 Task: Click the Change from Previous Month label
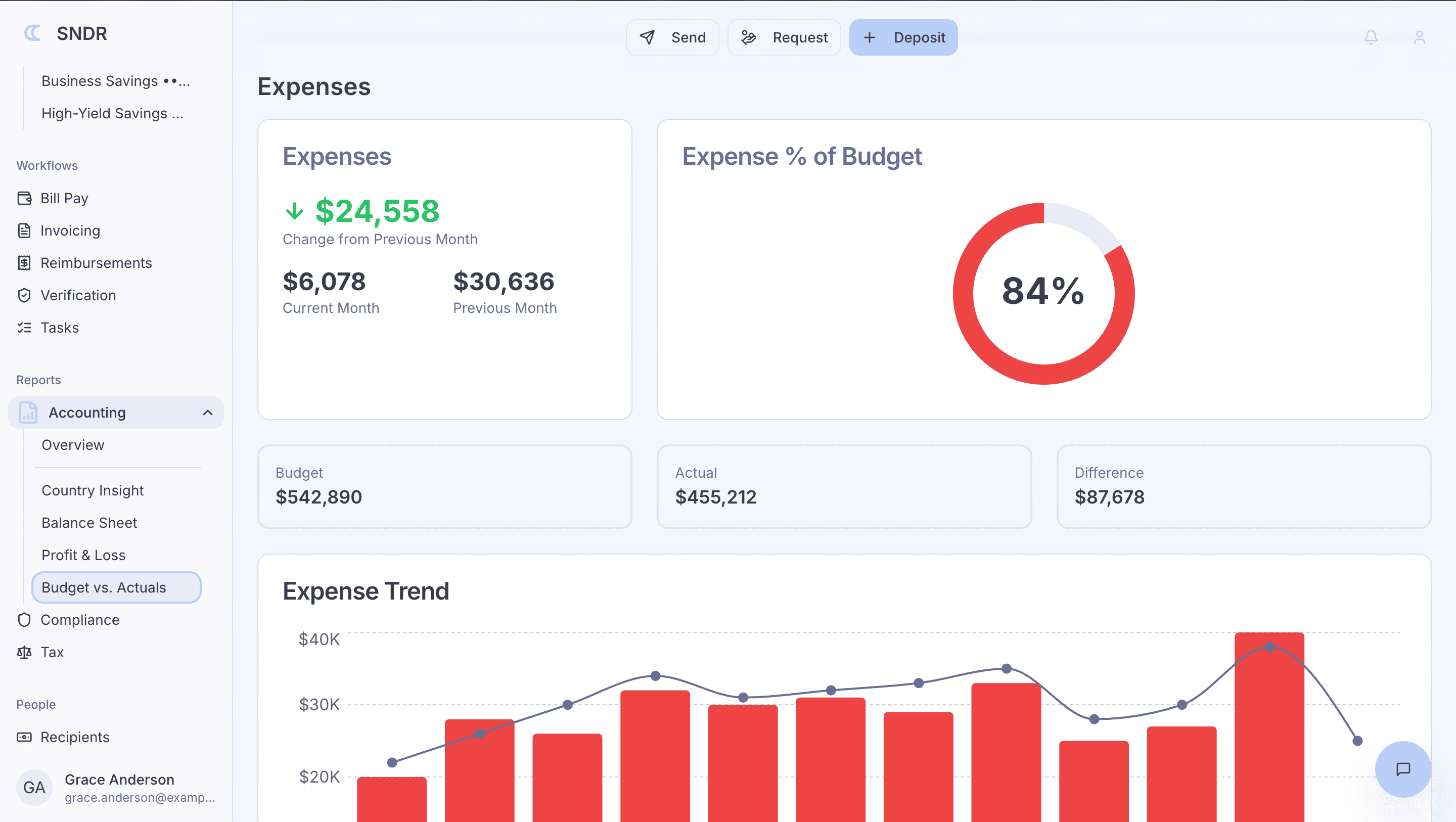(x=380, y=239)
